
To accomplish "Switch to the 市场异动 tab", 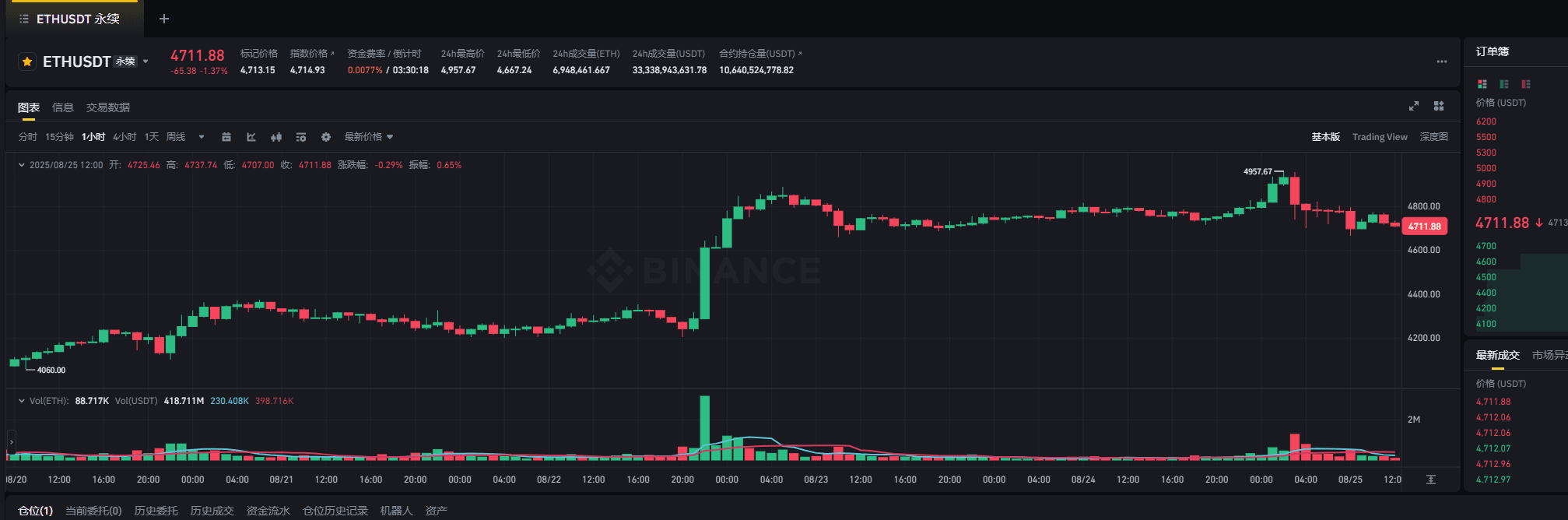I will [x=1549, y=355].
